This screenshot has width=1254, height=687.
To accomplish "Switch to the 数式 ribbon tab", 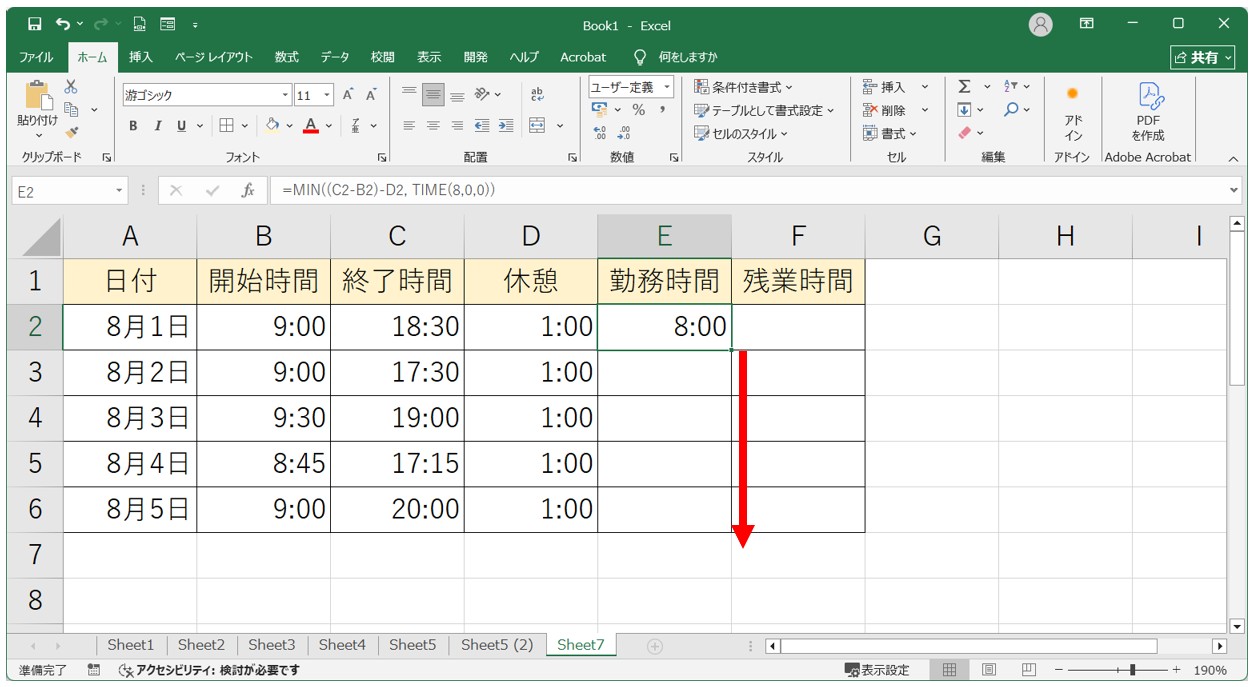I will [287, 57].
